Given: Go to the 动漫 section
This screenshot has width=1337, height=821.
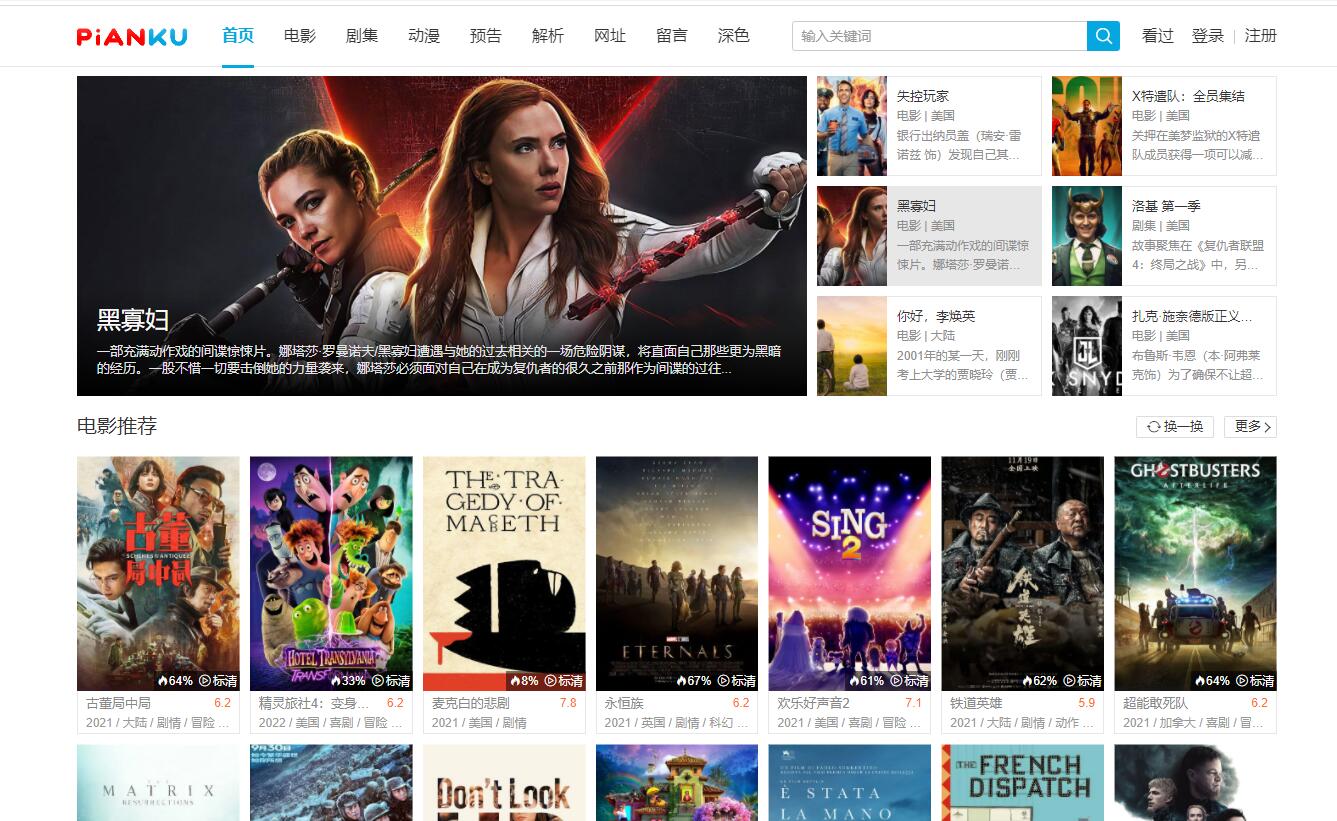Looking at the screenshot, I should click(424, 36).
